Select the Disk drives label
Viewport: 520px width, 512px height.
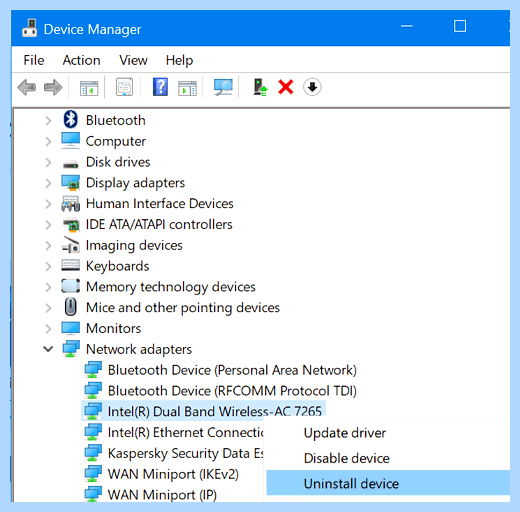(x=118, y=162)
